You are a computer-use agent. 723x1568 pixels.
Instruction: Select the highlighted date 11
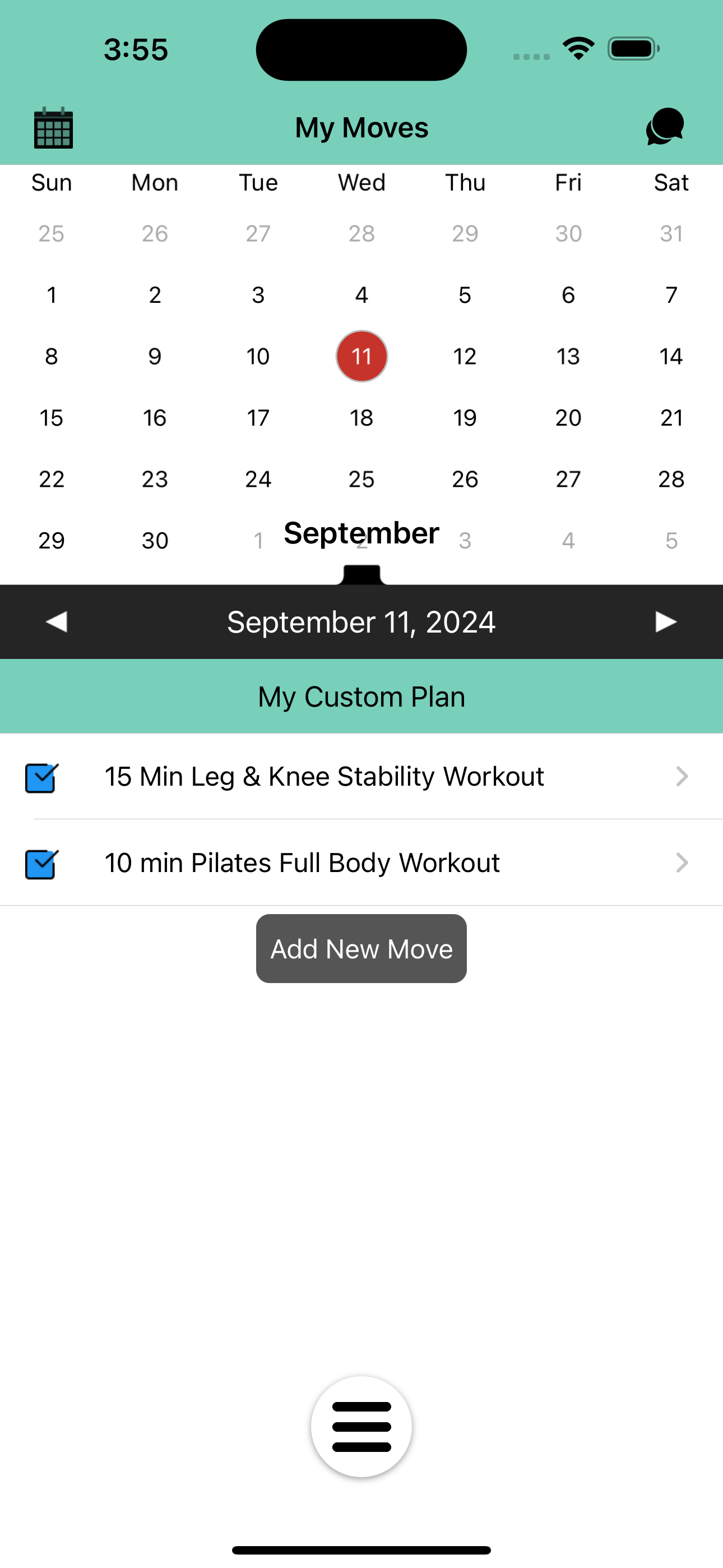[x=361, y=356]
